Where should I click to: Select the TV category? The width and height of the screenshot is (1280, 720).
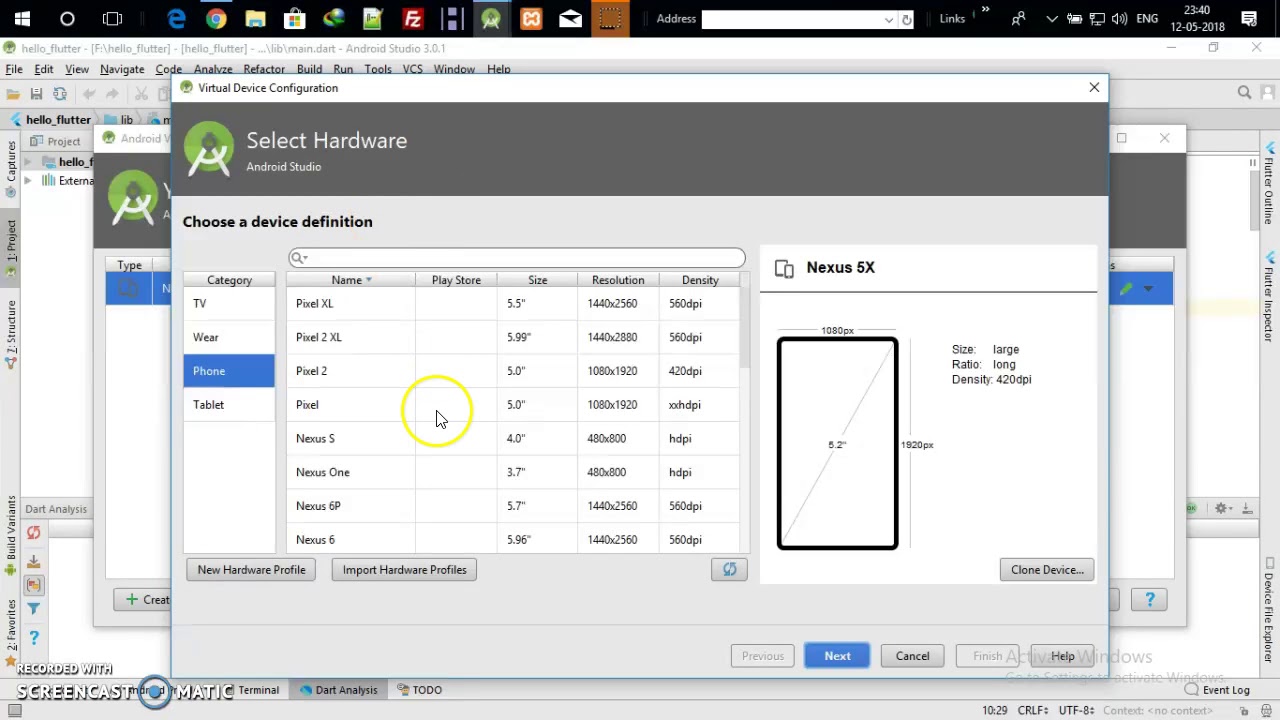[229, 303]
